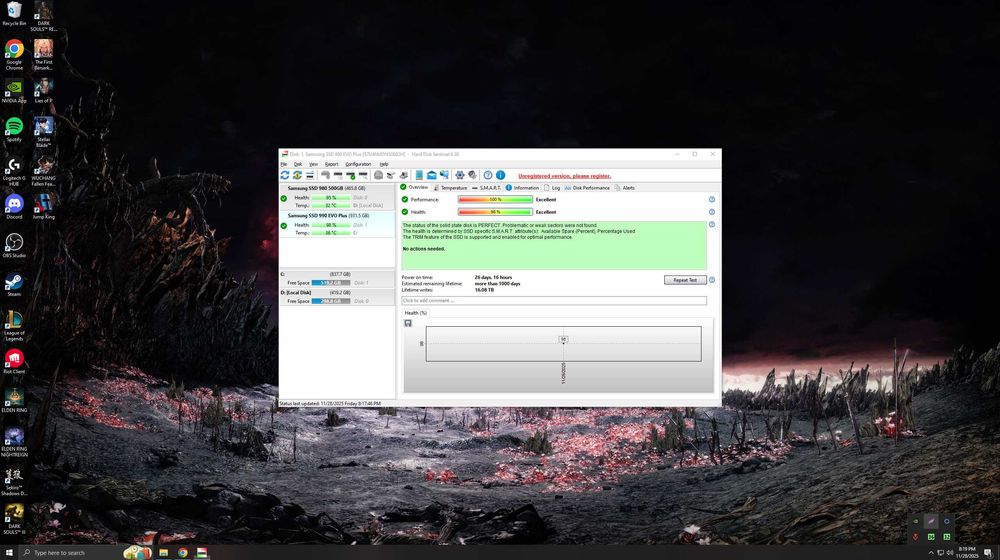Screen dimensions: 1000x560
Task: Switch to the Overview tab
Action: click(x=414, y=188)
